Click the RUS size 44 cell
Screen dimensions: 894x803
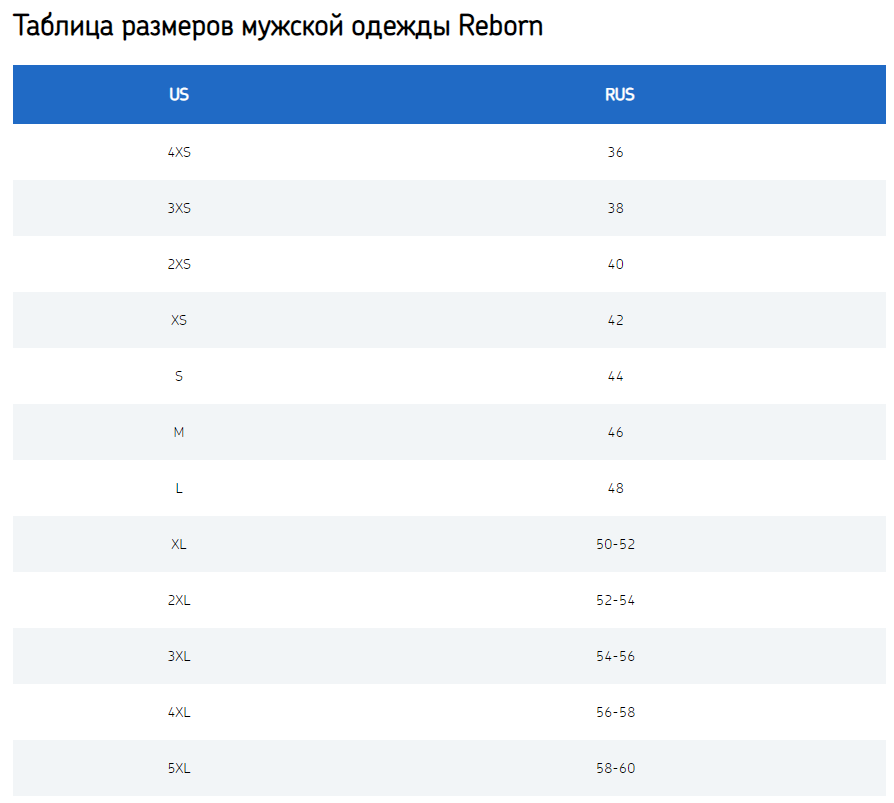click(x=615, y=377)
